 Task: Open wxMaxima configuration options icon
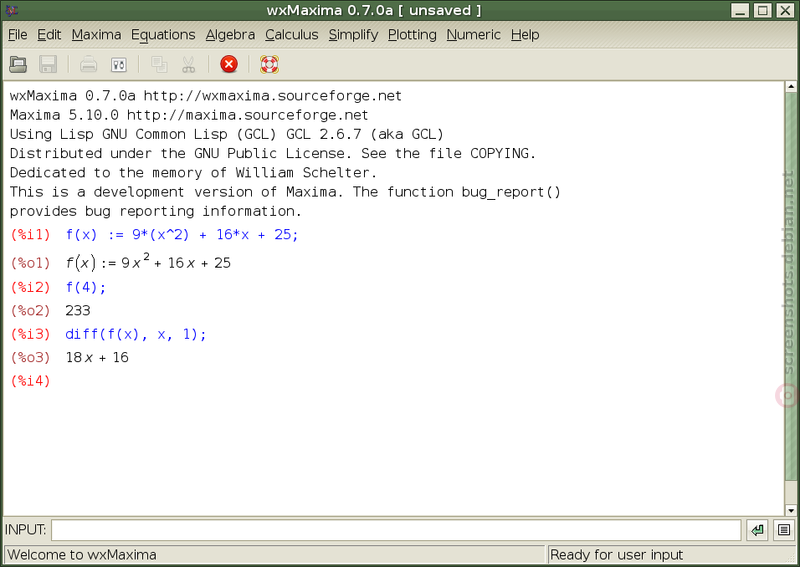coord(118,64)
